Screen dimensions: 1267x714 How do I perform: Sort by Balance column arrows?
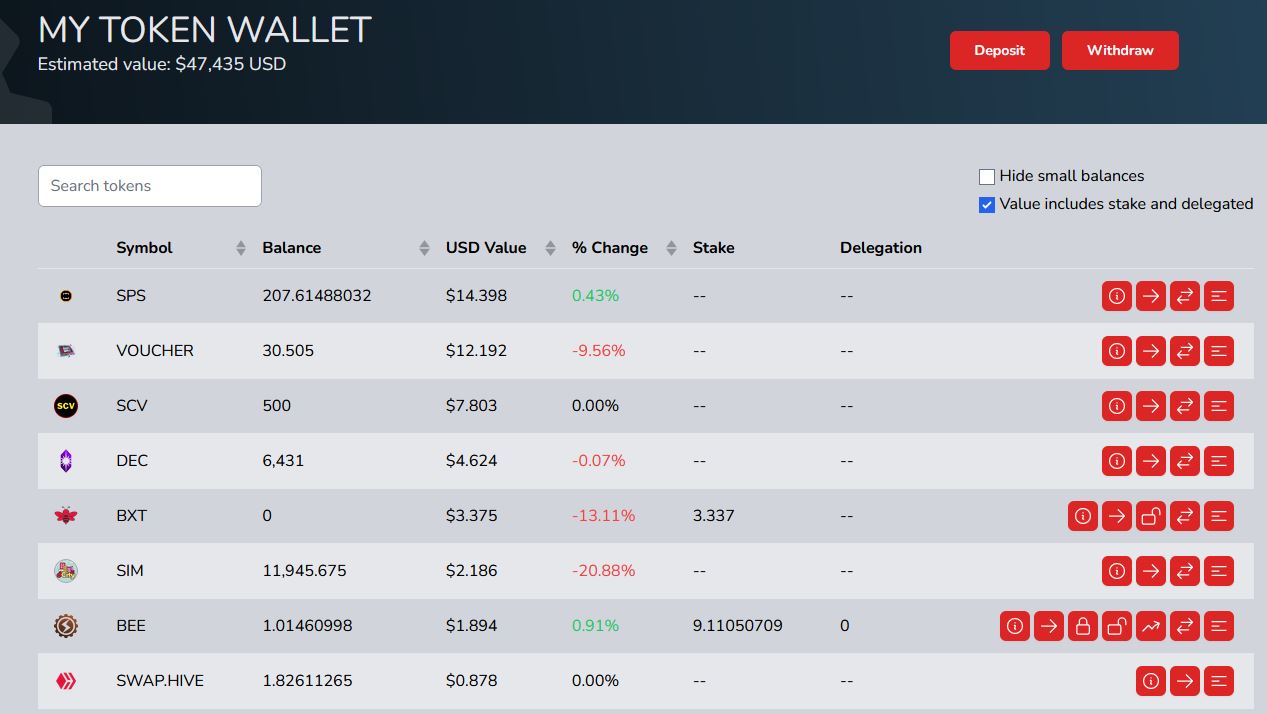pyautogui.click(x=424, y=248)
